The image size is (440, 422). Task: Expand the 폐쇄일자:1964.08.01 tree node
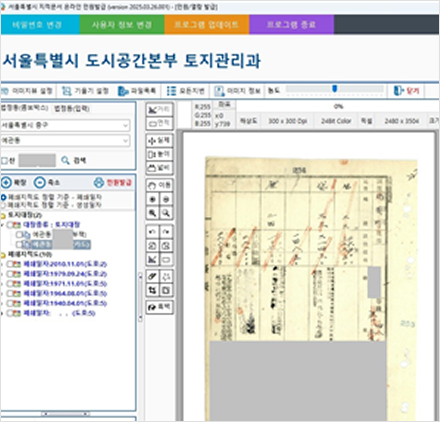point(2,294)
